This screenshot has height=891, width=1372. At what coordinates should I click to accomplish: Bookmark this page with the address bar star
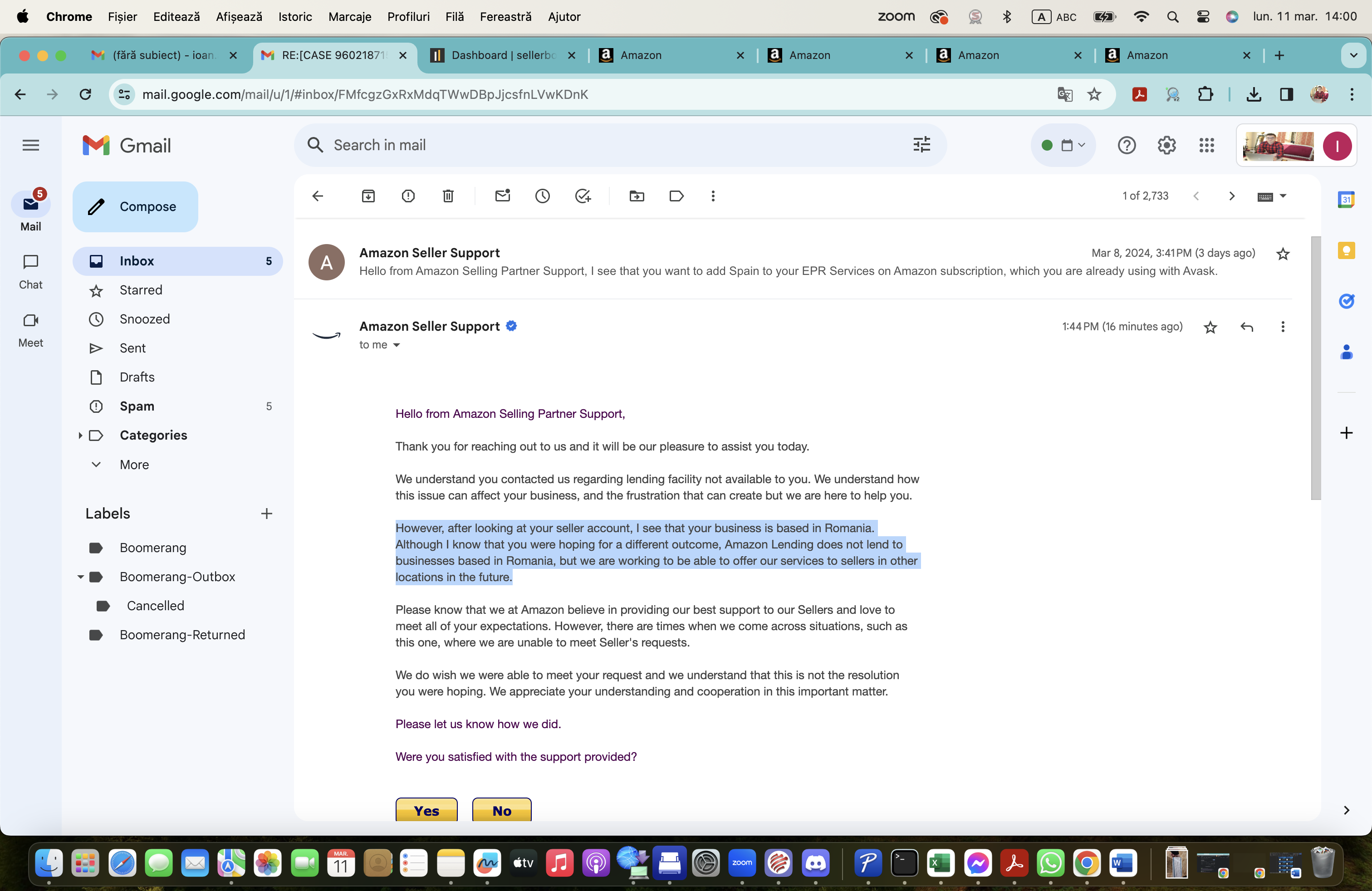tap(1093, 94)
